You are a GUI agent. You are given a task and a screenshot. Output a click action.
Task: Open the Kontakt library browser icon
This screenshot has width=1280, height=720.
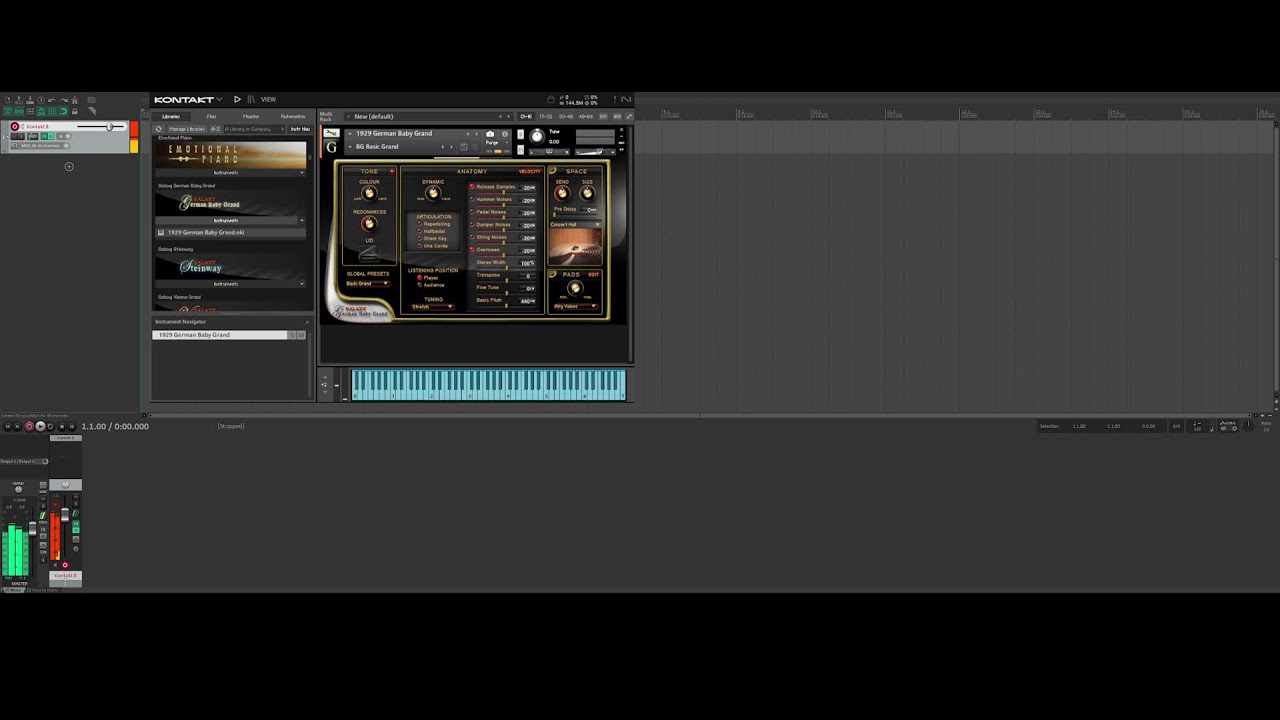click(x=251, y=99)
